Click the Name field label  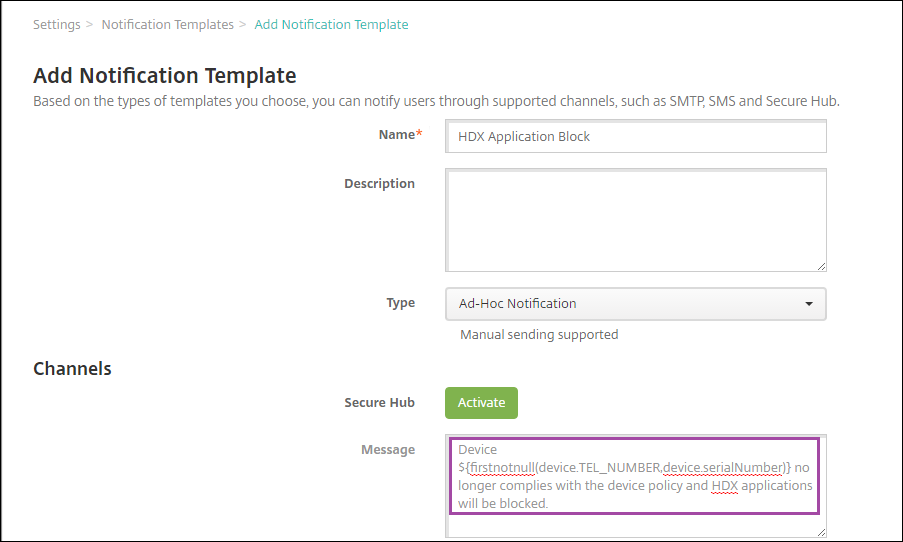(396, 134)
